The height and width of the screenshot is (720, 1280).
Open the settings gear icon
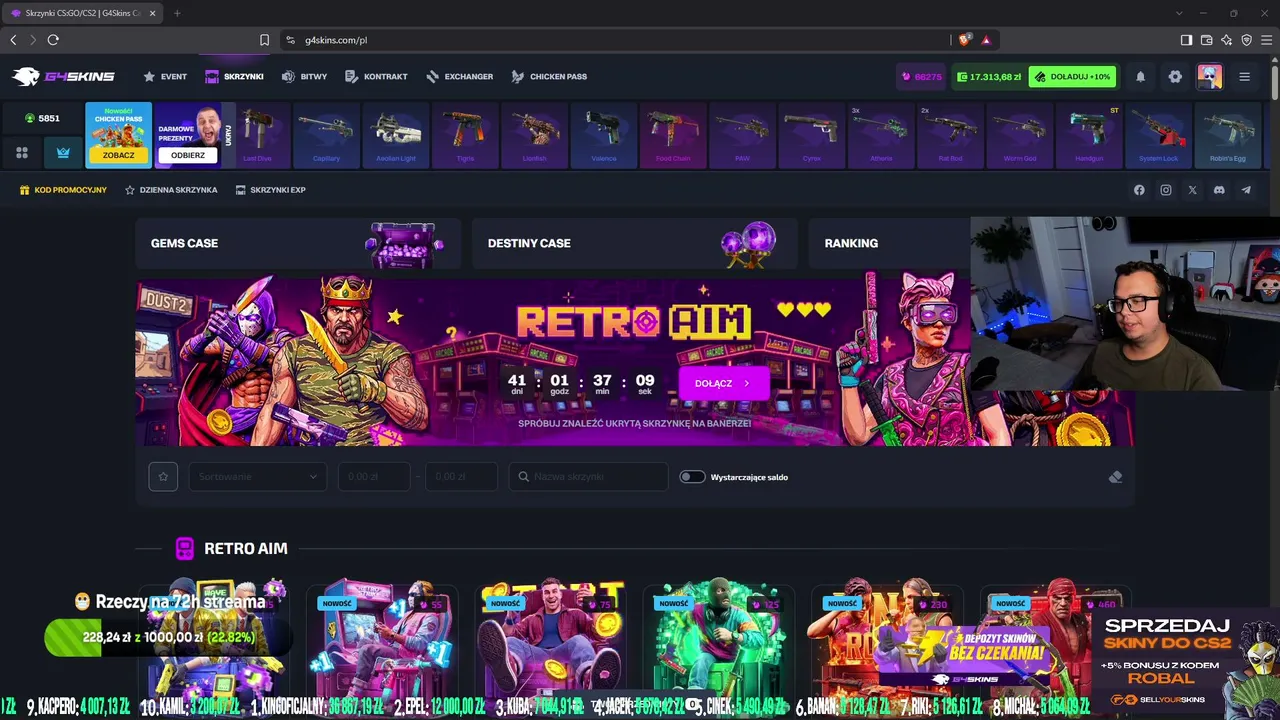coord(1175,77)
